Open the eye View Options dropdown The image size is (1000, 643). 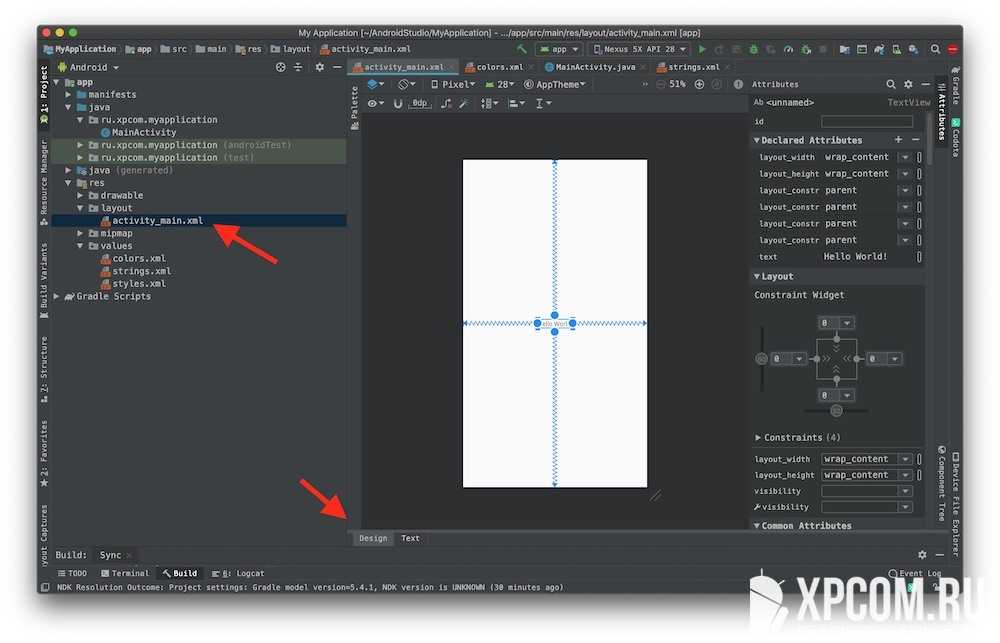click(x=375, y=103)
